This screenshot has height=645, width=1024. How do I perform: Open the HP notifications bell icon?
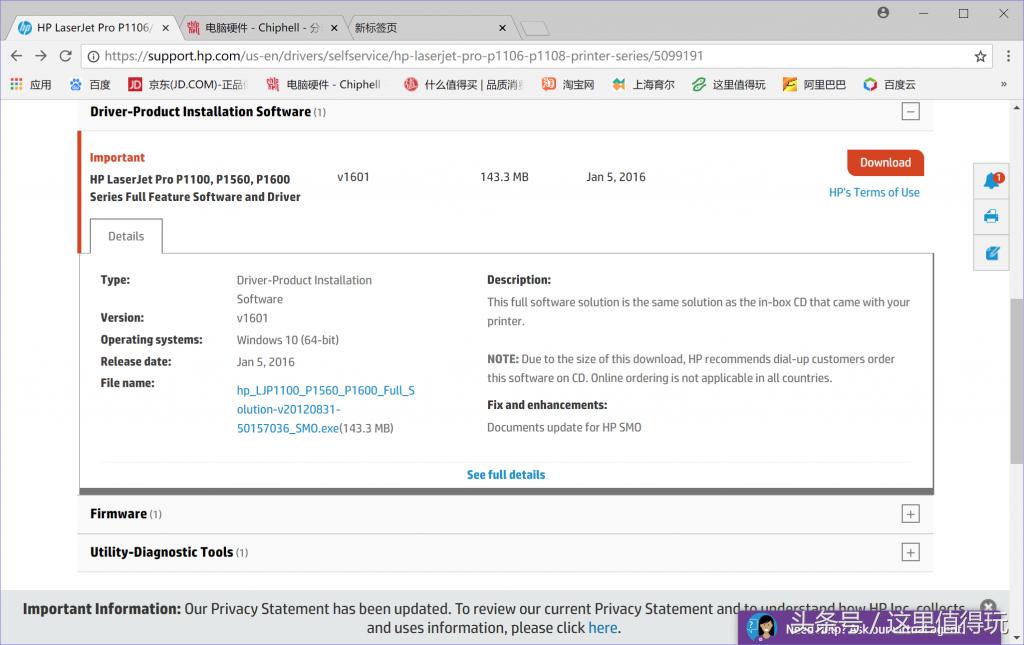[x=990, y=180]
